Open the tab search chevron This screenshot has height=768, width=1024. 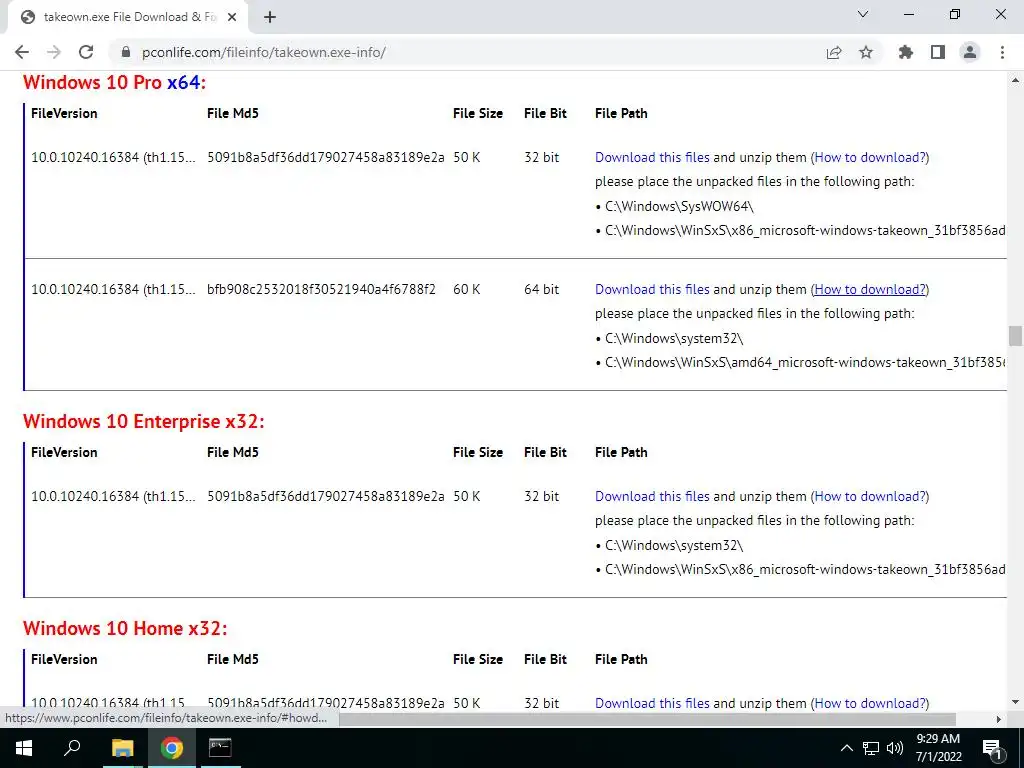click(x=863, y=14)
